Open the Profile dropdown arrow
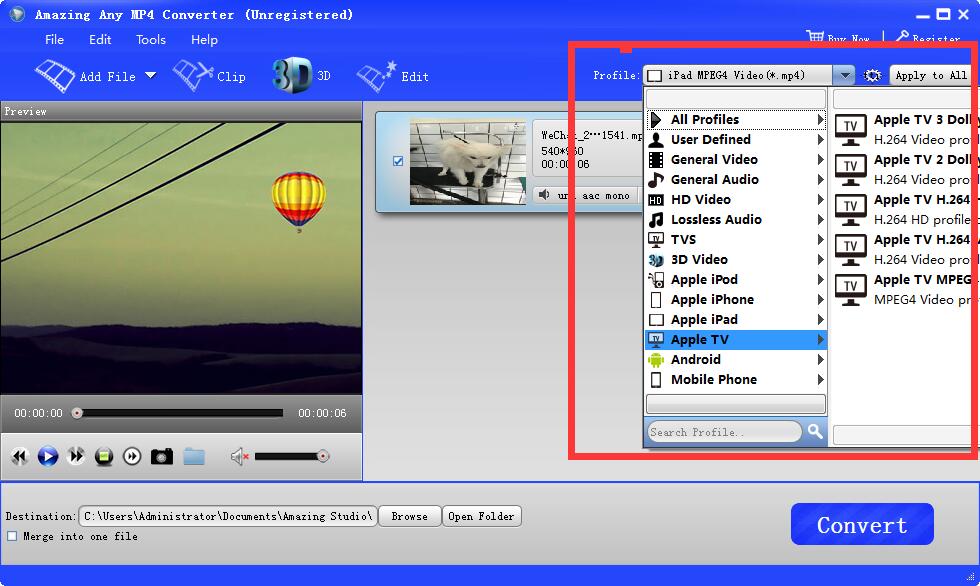This screenshot has height=586, width=980. tap(844, 76)
